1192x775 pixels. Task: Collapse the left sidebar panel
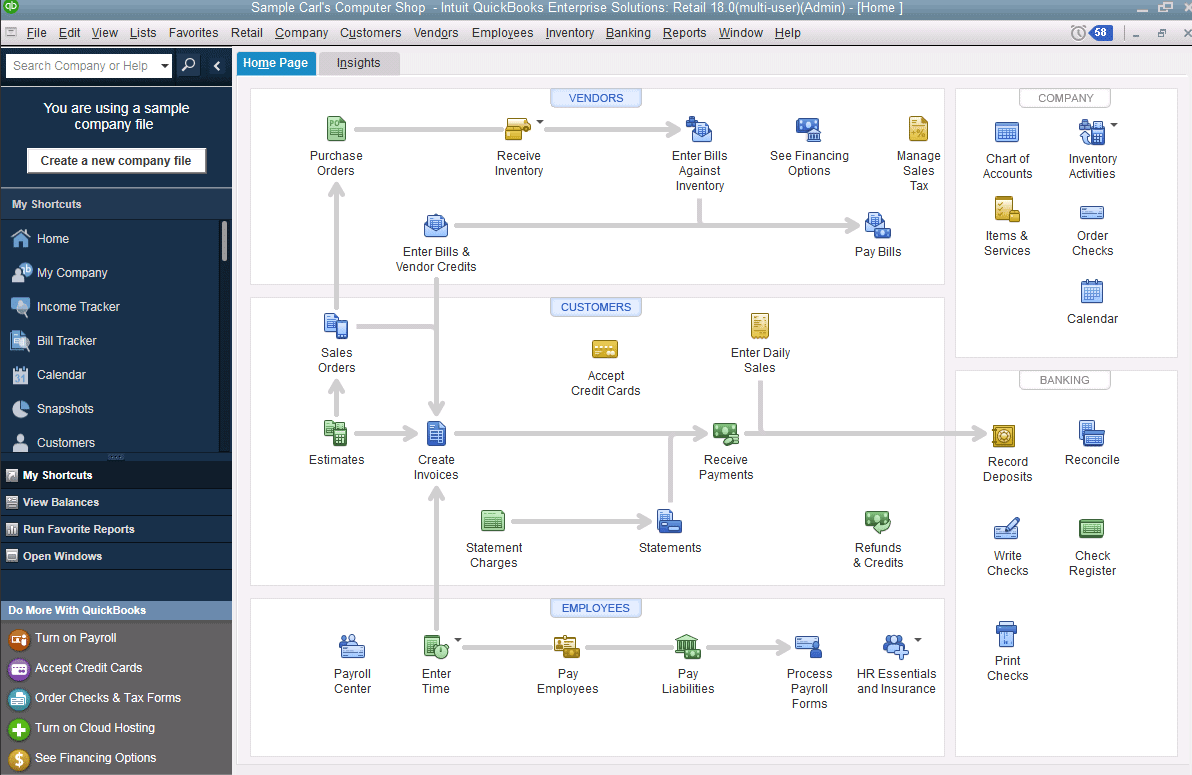(x=217, y=65)
